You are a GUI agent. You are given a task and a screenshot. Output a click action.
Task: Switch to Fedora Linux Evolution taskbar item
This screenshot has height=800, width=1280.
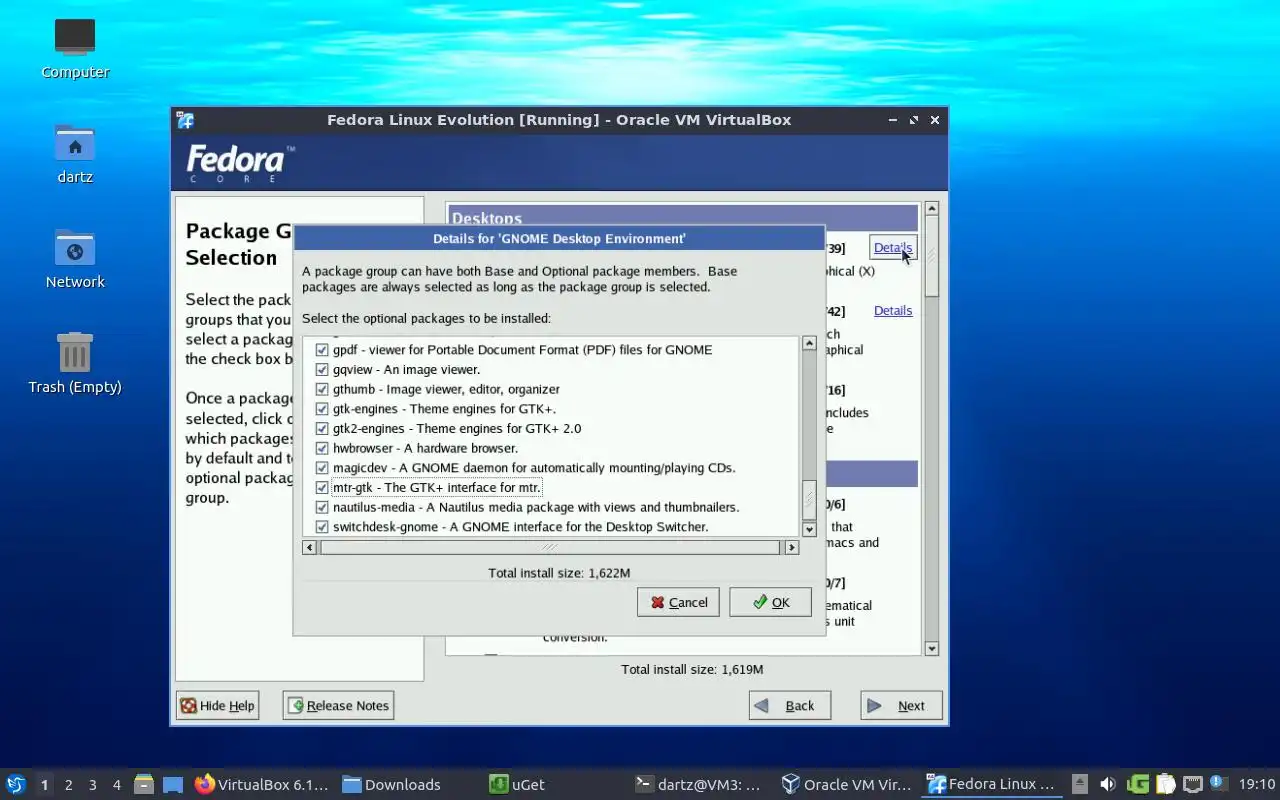coord(991,784)
